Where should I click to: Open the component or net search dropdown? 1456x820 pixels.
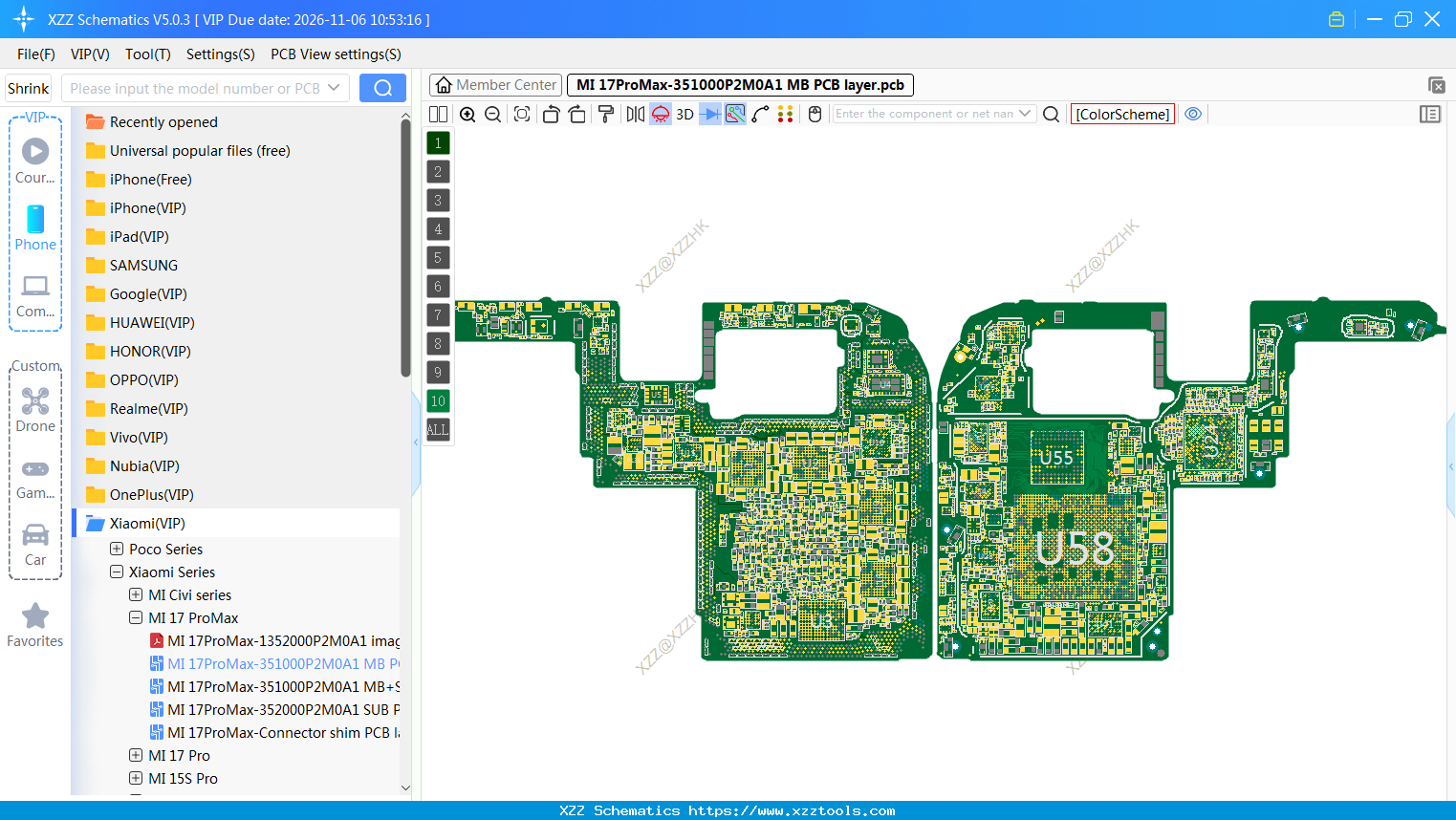[1025, 114]
